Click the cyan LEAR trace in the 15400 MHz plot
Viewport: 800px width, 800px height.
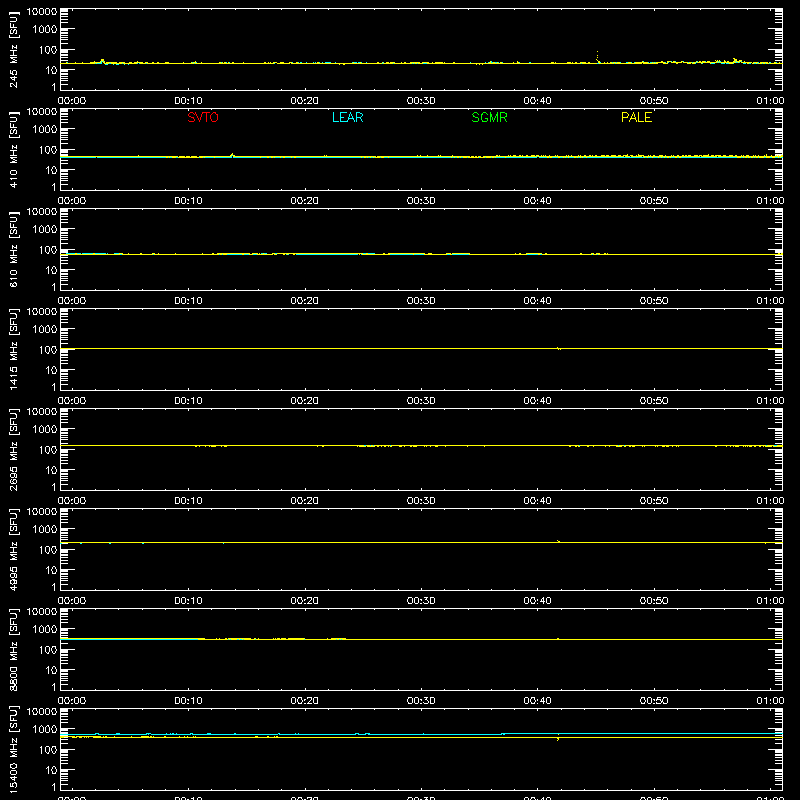tap(421, 734)
